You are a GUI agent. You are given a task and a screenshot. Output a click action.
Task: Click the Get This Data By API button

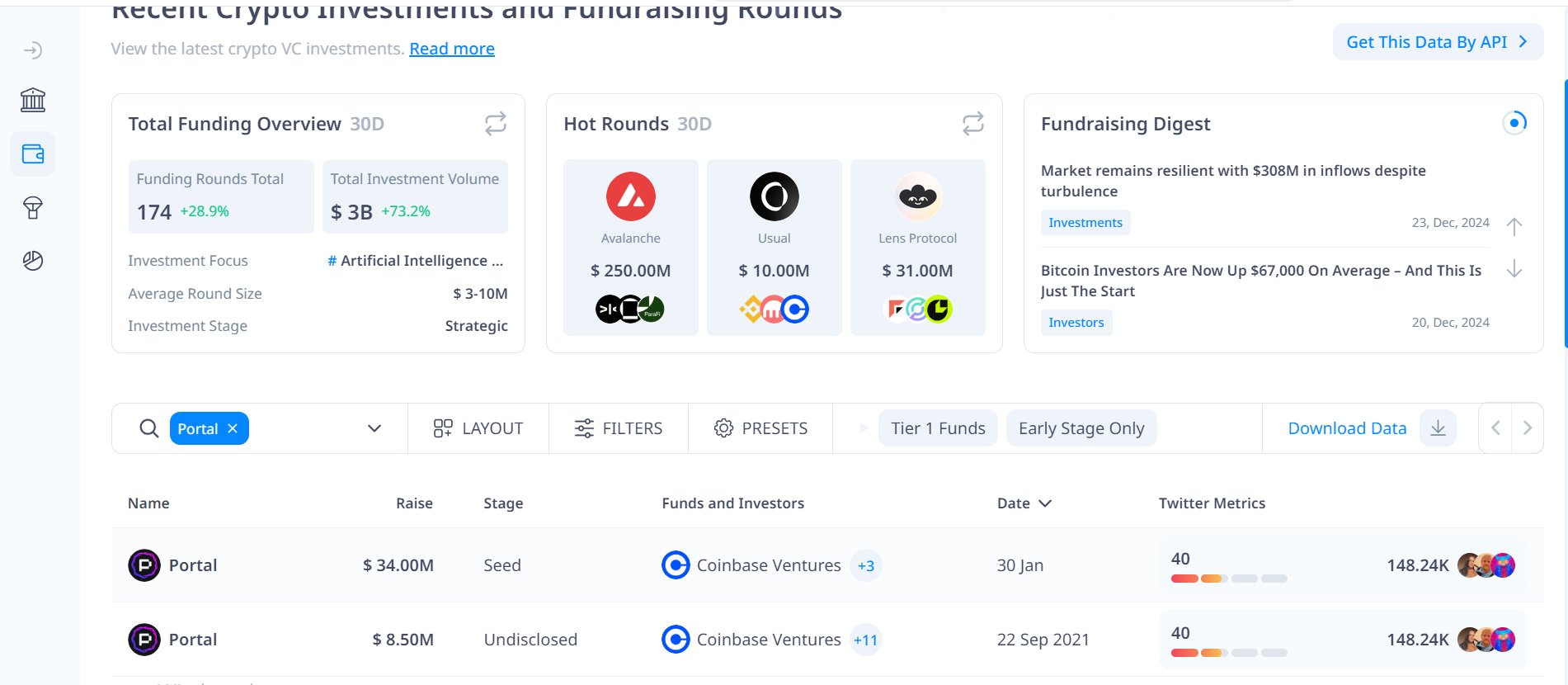(1438, 42)
